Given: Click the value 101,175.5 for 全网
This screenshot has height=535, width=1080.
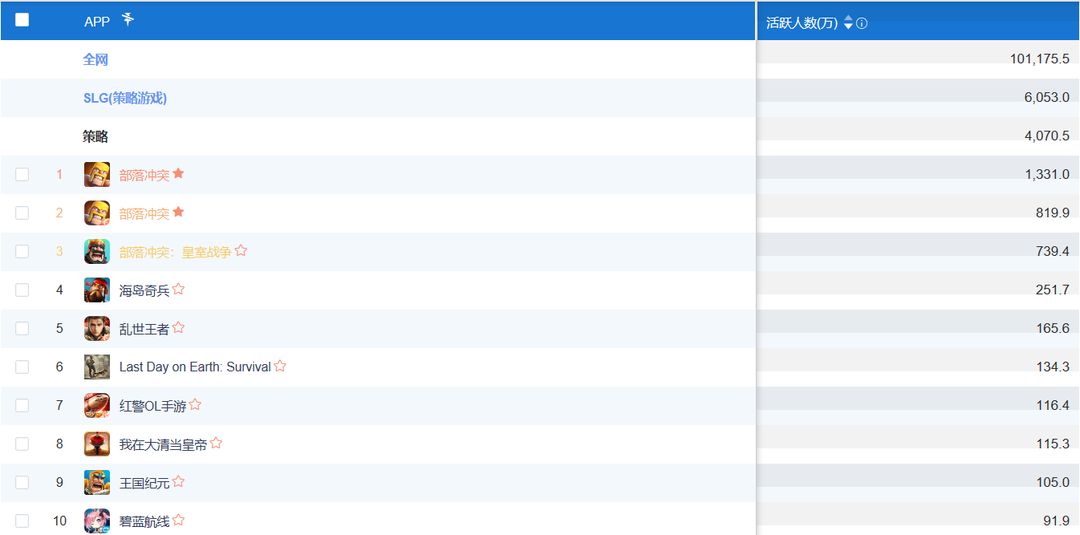Looking at the screenshot, I should (x=1039, y=59).
